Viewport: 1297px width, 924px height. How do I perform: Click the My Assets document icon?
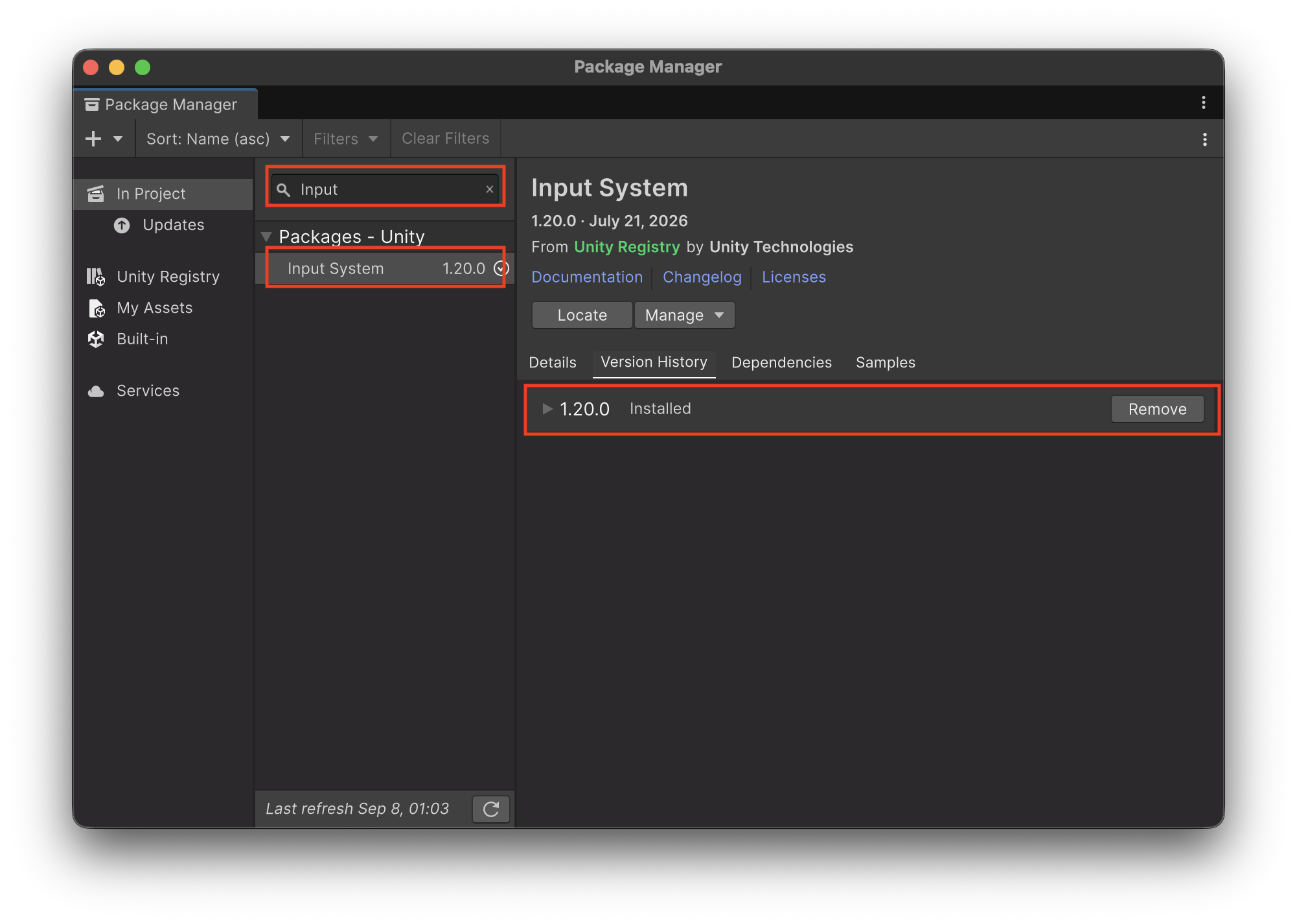[97, 308]
